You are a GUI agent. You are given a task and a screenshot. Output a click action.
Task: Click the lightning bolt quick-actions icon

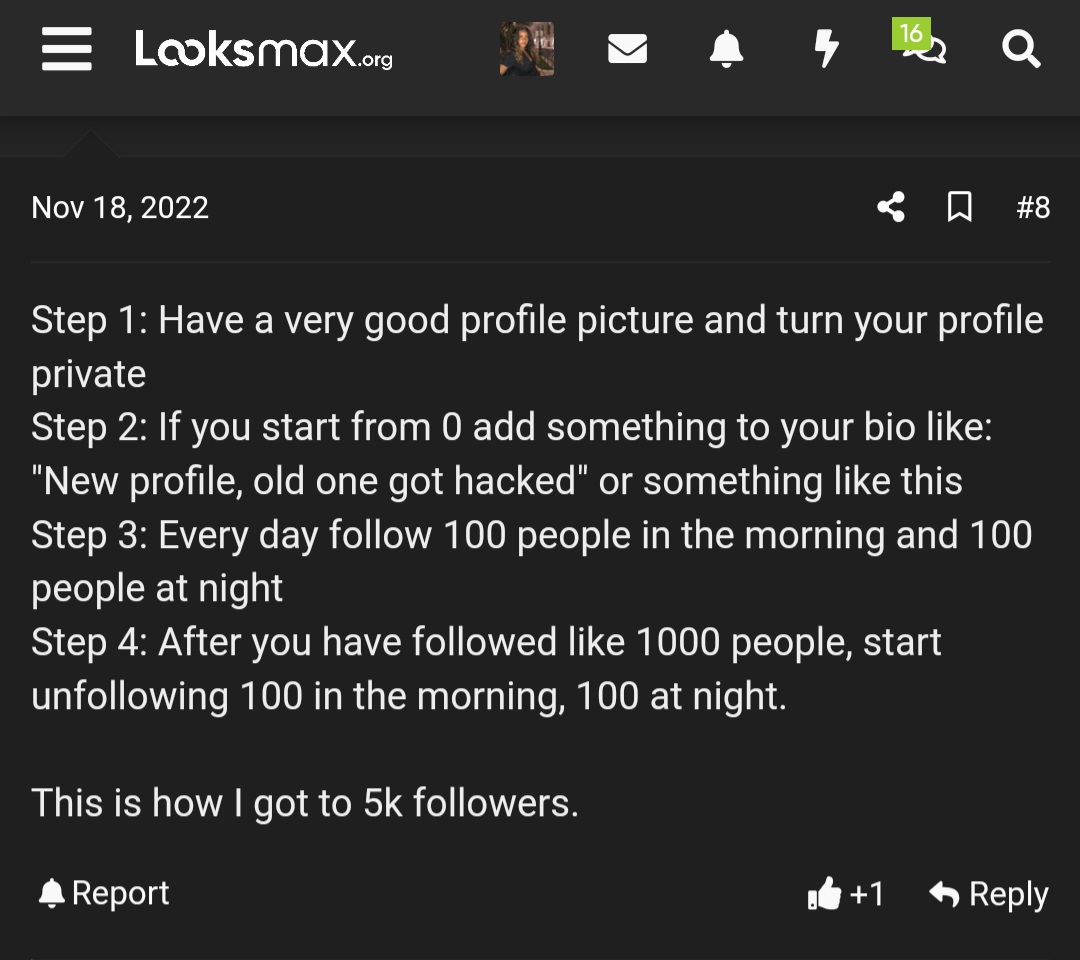pos(825,48)
